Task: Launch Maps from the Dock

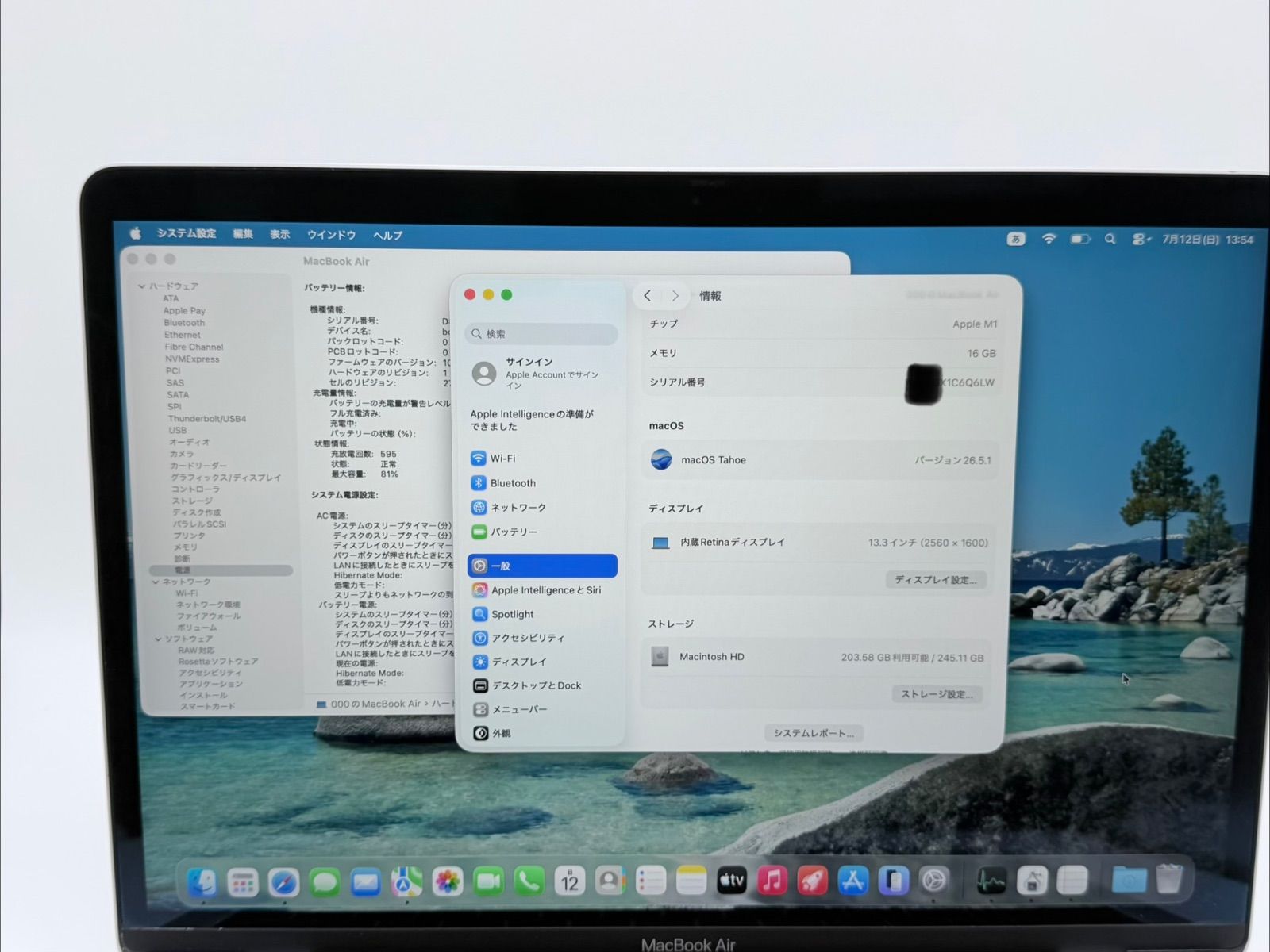Action: click(406, 881)
